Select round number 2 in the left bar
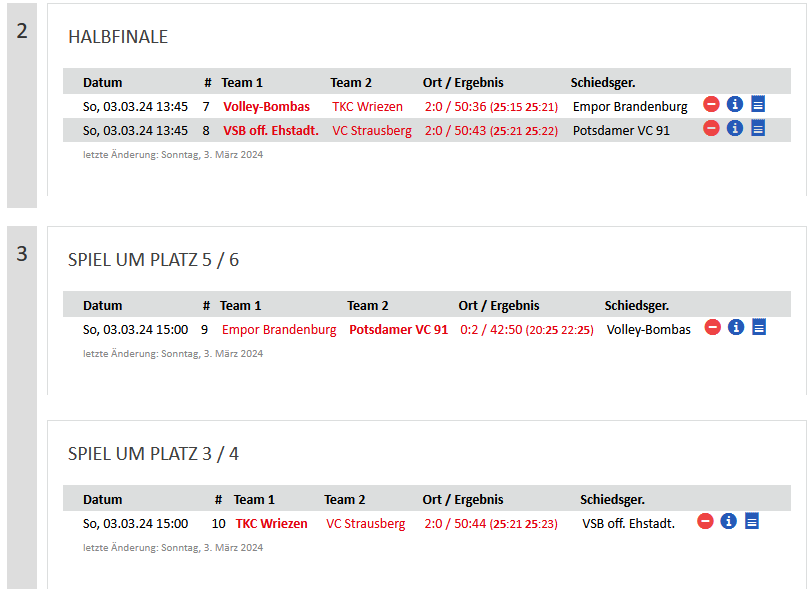Viewport: 812px width, 589px height. coord(22,31)
